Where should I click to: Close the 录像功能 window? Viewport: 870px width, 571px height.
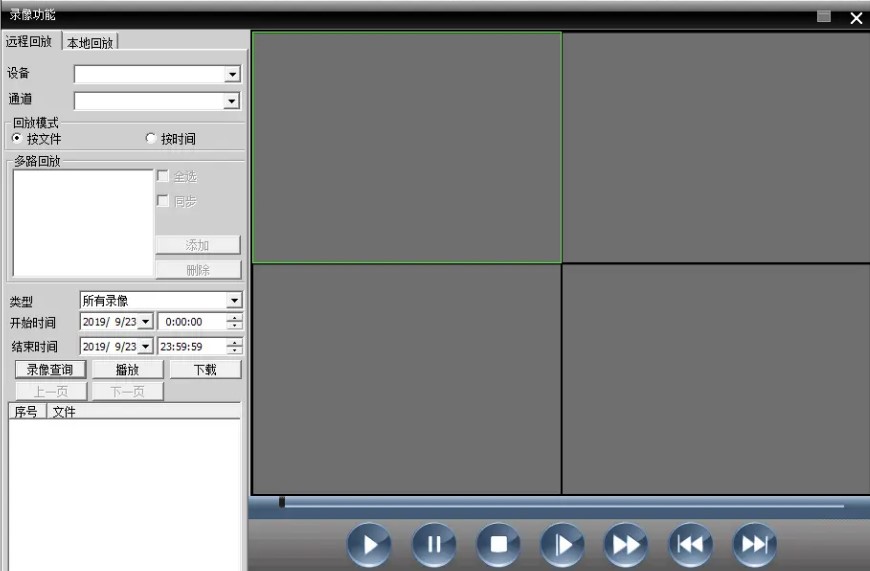[x=856, y=18]
